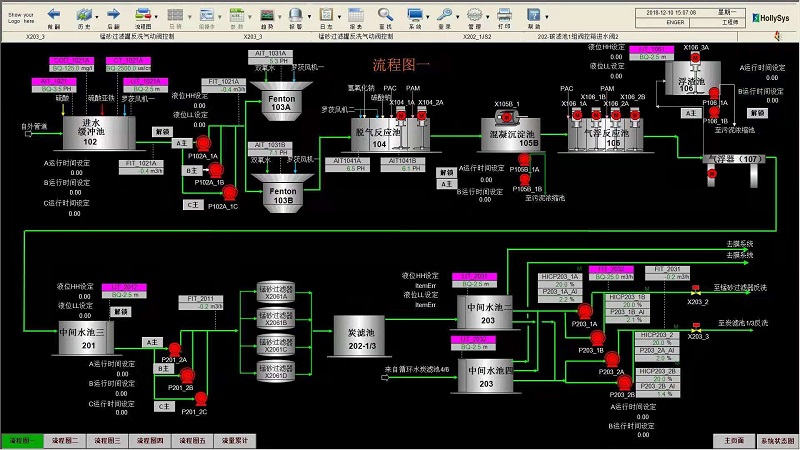Toggle the 'A主' selector near P102A_1A
Screen dimensions: 800x450
(182, 143)
